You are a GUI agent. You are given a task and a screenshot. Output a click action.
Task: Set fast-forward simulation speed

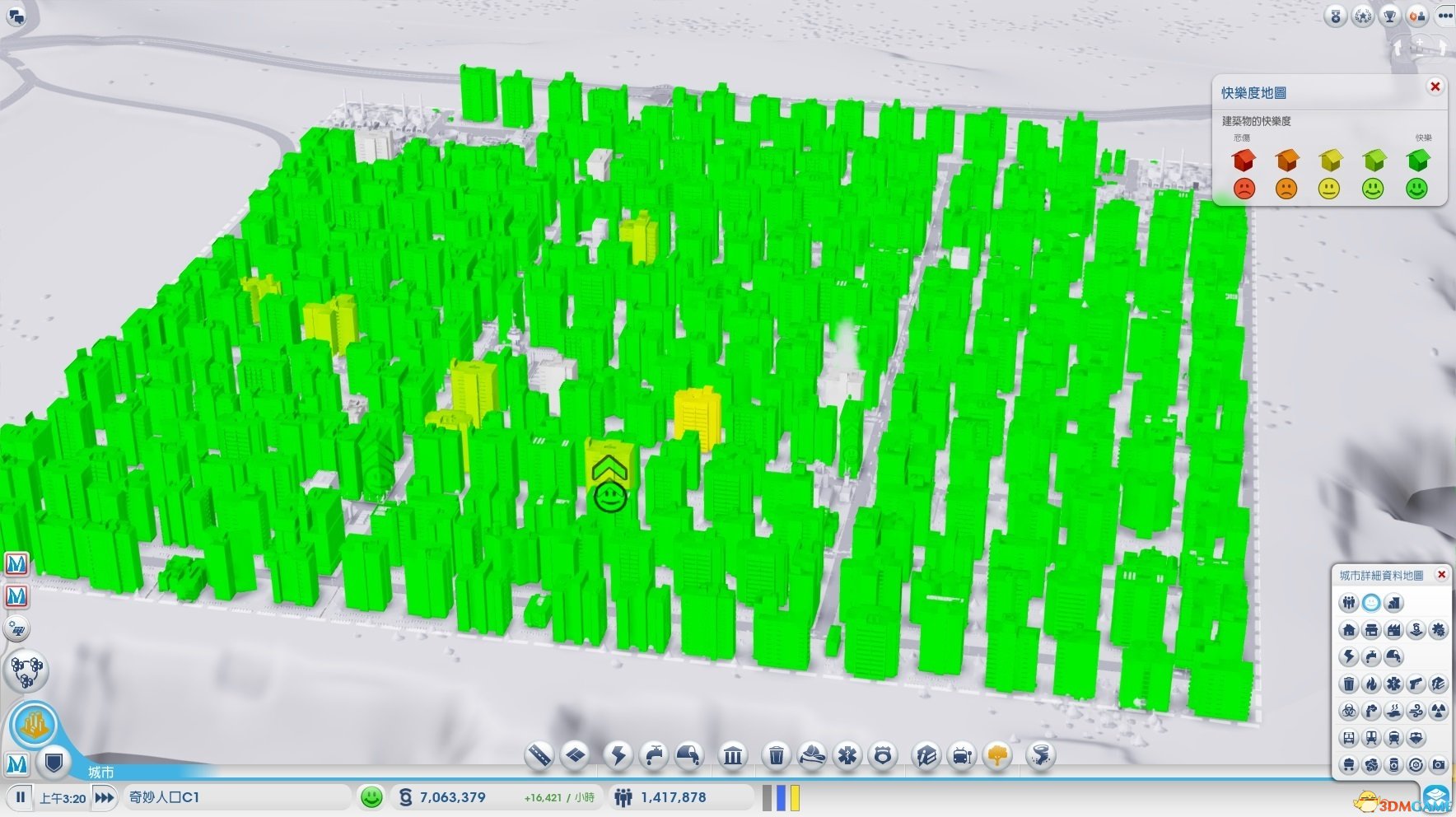pos(104,797)
